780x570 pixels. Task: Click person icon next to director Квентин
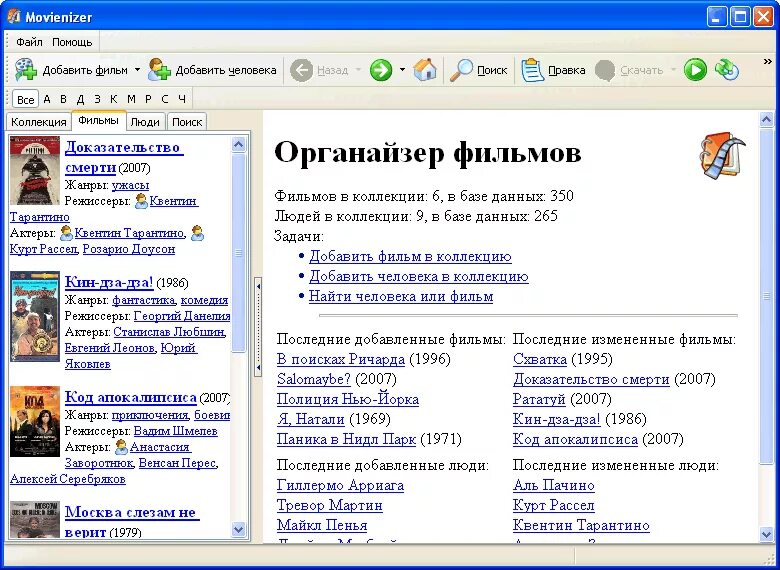click(141, 201)
